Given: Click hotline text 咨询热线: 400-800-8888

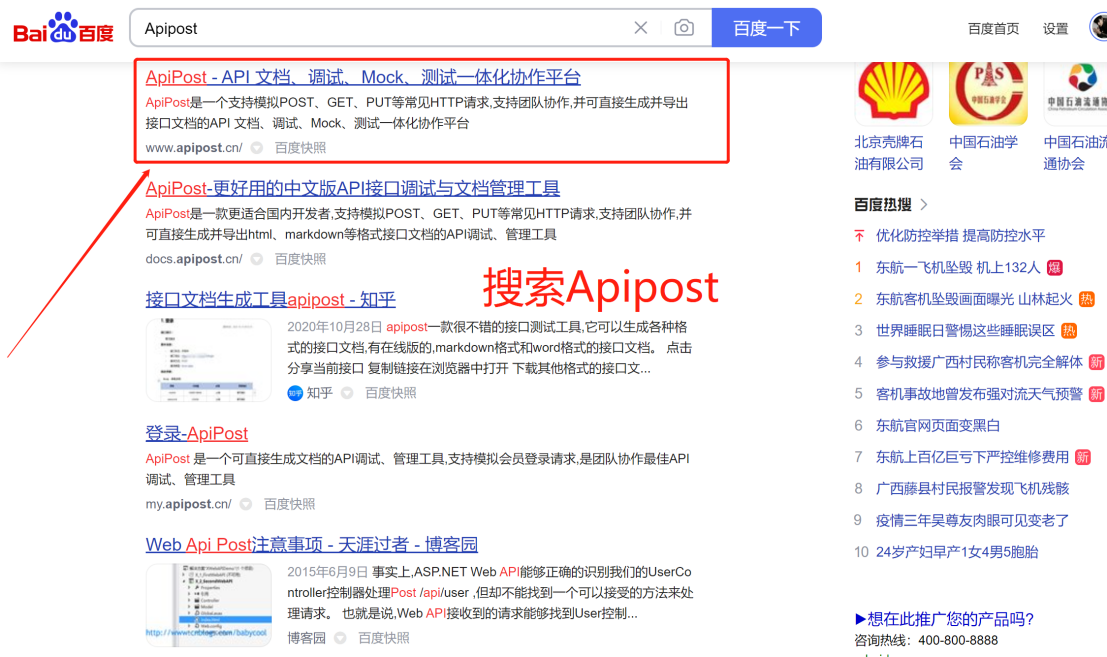Looking at the screenshot, I should click(x=926, y=641).
